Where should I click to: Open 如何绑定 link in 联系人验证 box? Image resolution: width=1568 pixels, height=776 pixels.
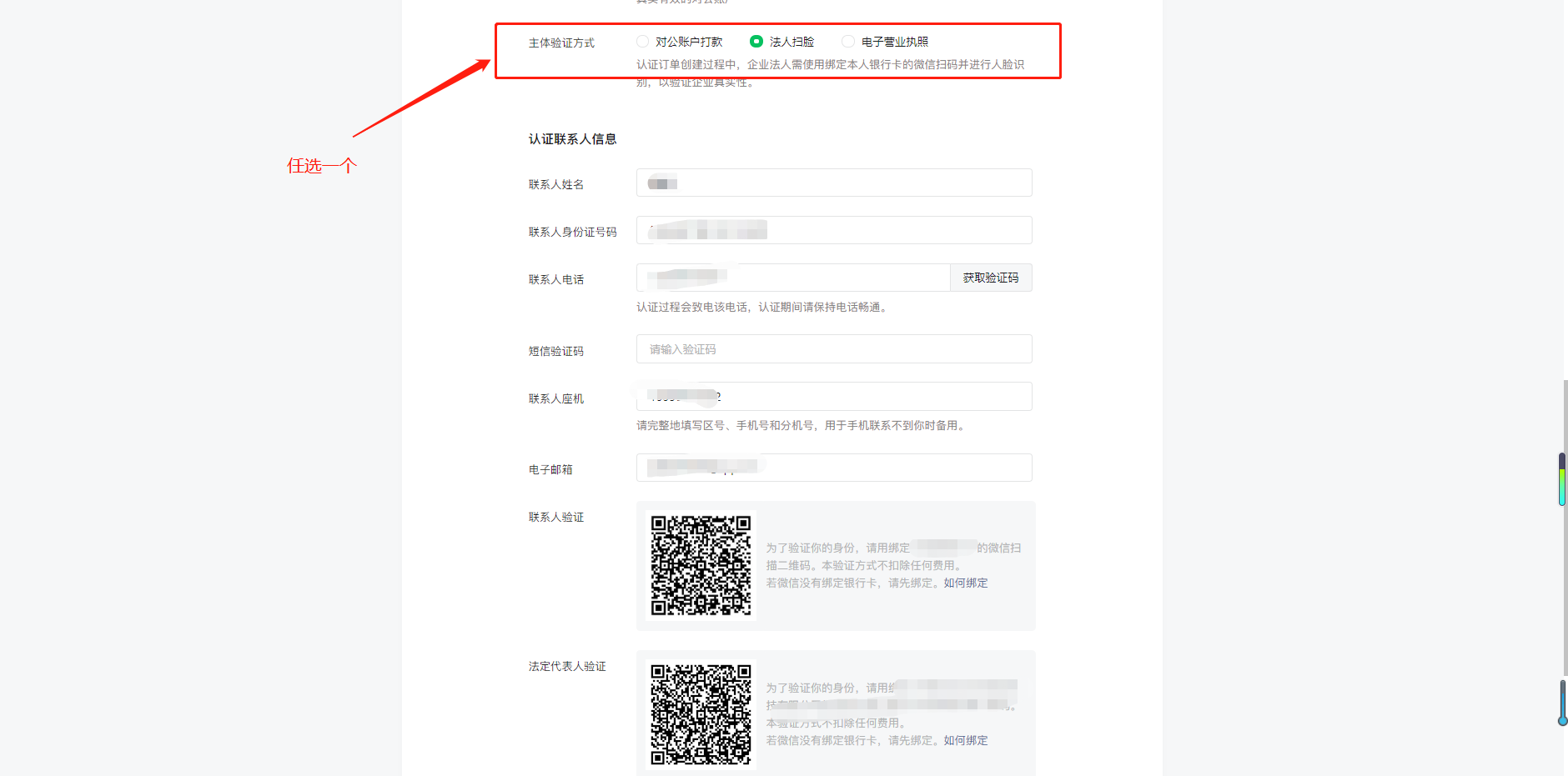pos(966,583)
